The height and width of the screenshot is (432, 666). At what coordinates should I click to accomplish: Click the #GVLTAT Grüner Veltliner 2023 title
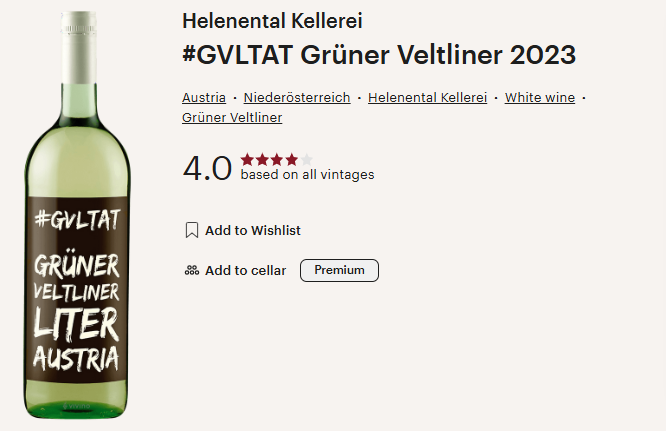(x=379, y=55)
